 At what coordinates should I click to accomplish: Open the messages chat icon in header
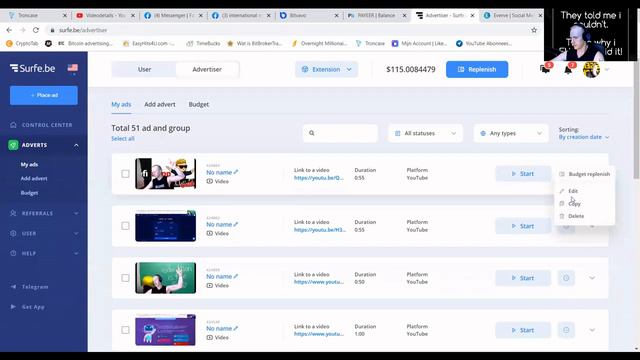(x=545, y=69)
